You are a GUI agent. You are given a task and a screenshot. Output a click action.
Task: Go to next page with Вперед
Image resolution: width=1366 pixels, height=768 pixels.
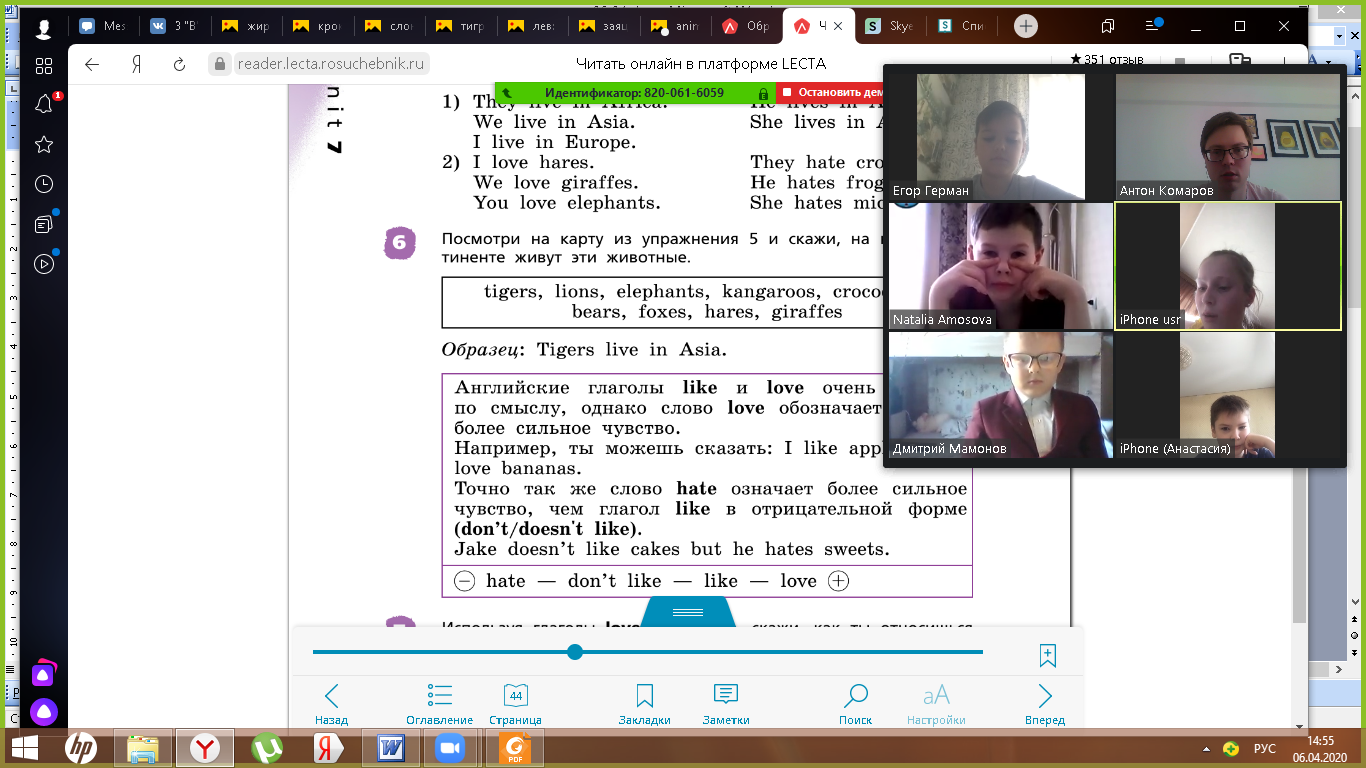(1045, 704)
